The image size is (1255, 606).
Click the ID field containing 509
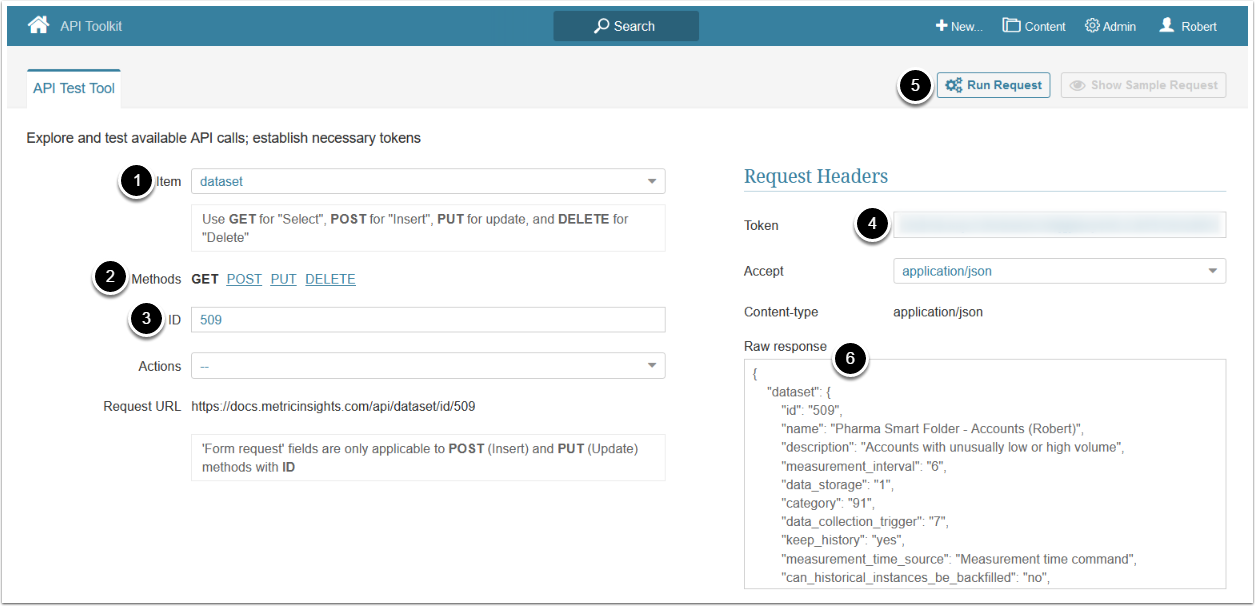pyautogui.click(x=428, y=320)
